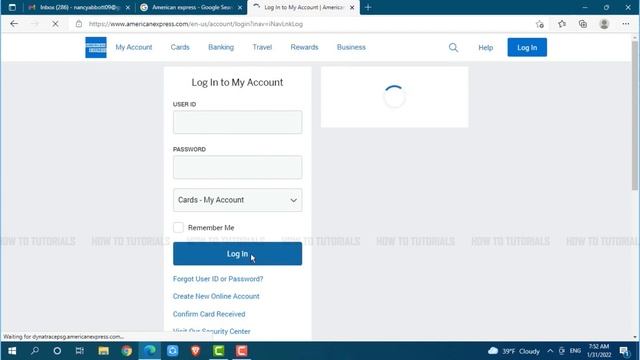Open the Edge settings and more menu
This screenshot has width=640, height=360.
626,24
